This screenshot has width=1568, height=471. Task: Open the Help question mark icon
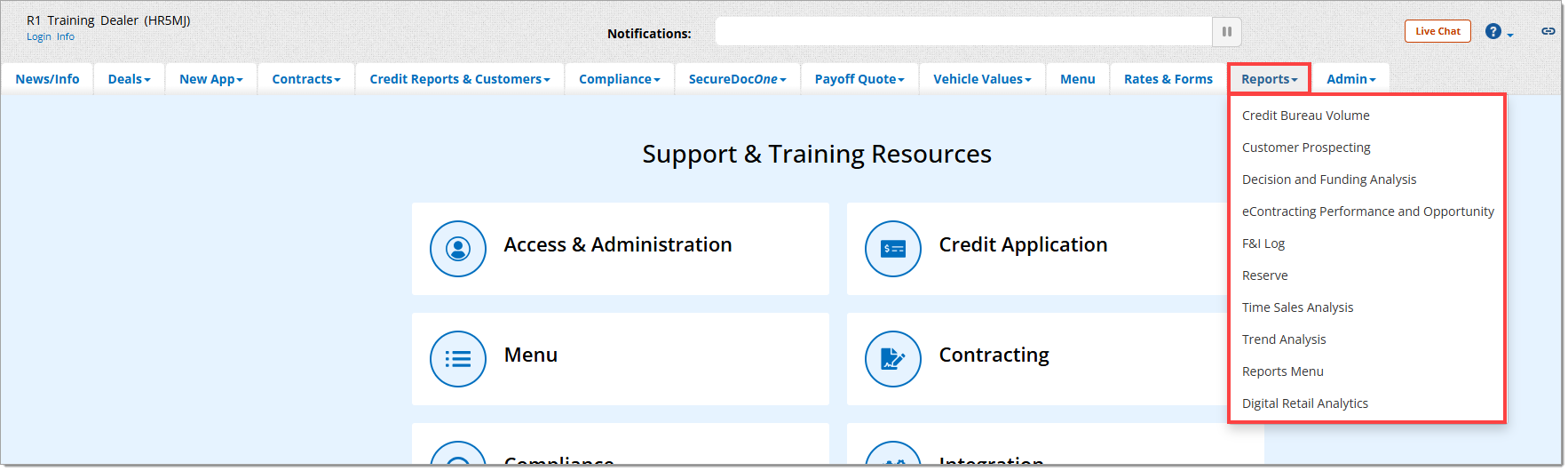[1493, 32]
